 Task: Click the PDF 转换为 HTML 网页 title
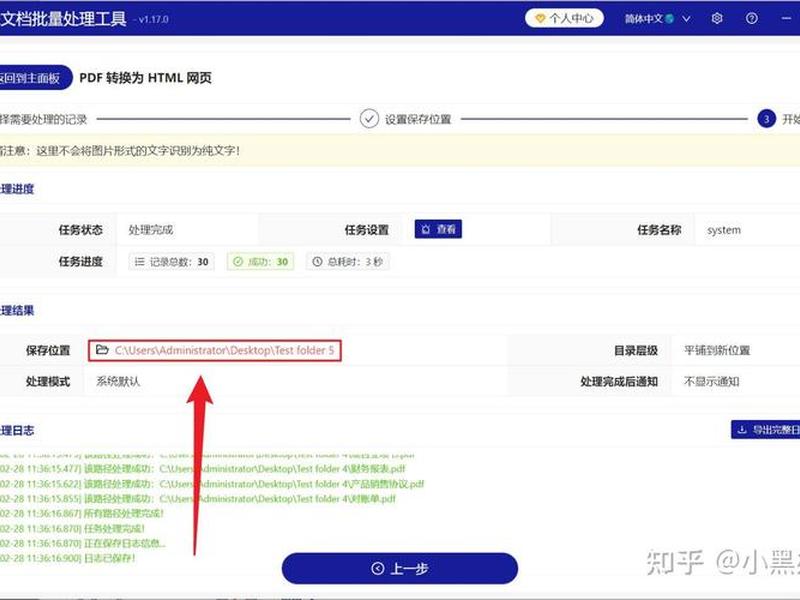tap(145, 78)
